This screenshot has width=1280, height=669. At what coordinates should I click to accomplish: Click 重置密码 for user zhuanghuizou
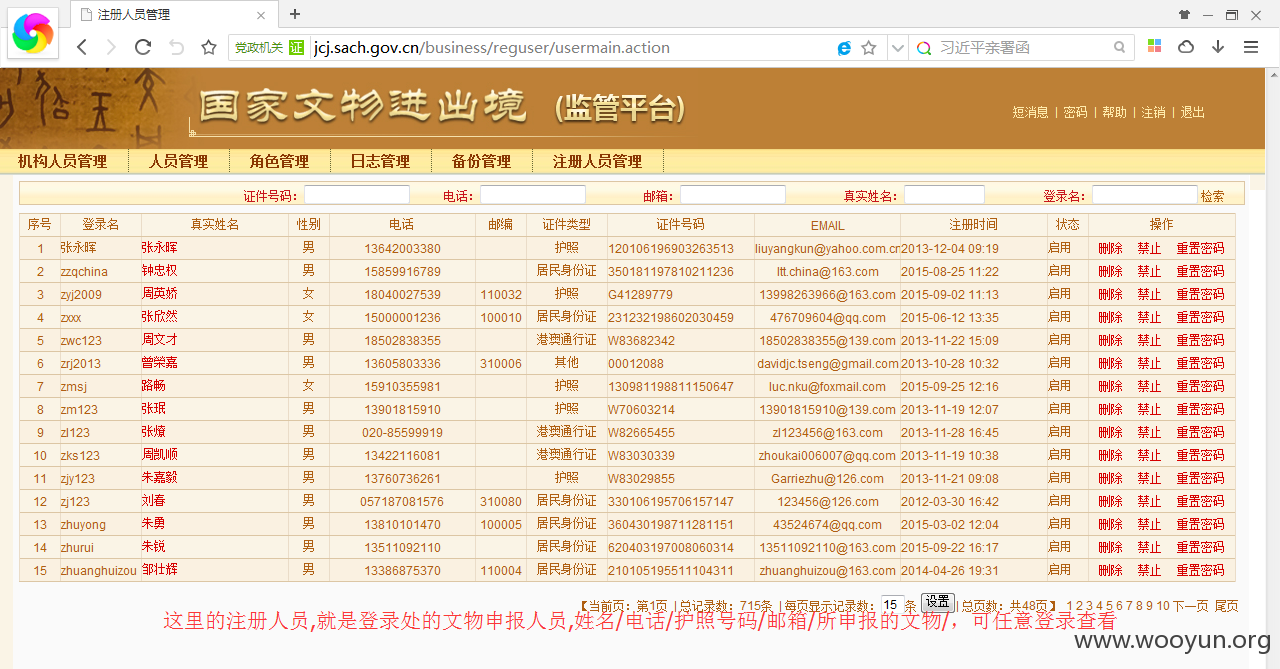pyautogui.click(x=1200, y=570)
